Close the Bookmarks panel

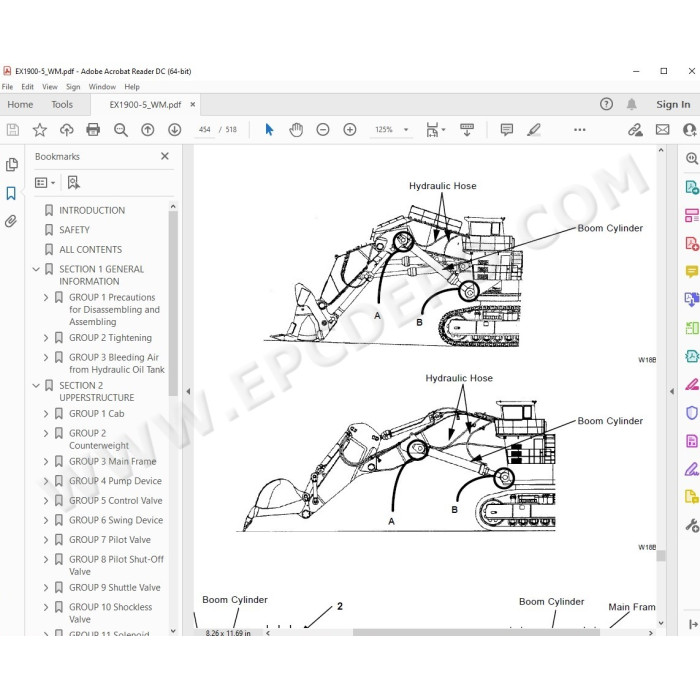165,156
